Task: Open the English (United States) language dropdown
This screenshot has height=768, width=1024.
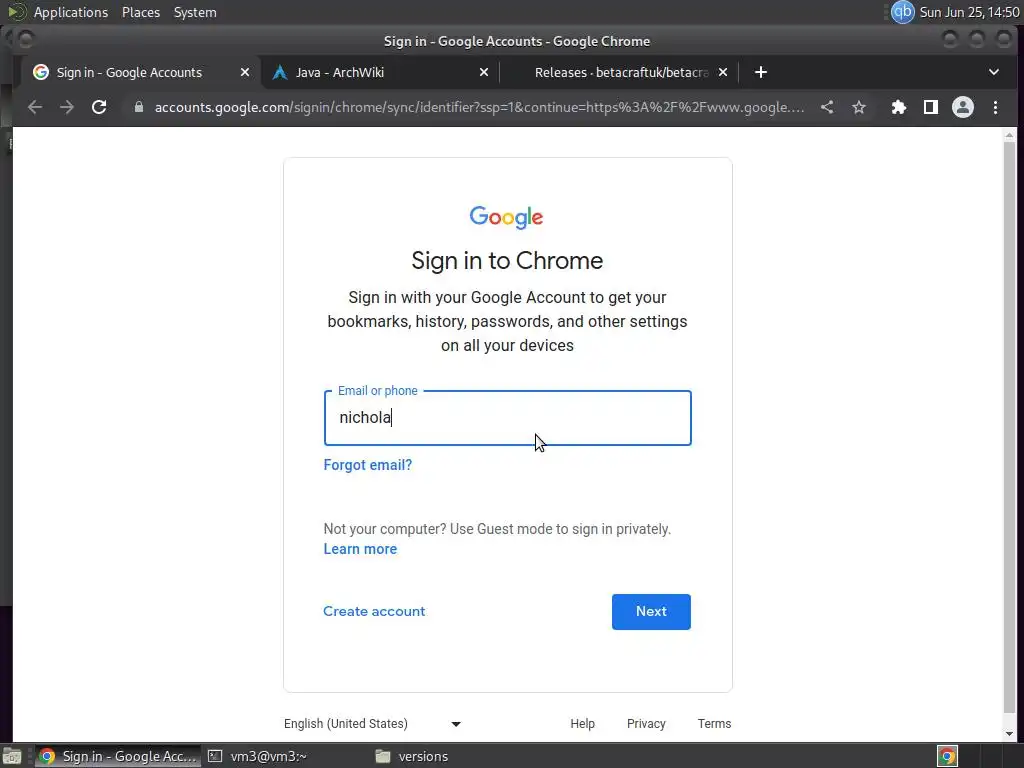Action: click(373, 724)
